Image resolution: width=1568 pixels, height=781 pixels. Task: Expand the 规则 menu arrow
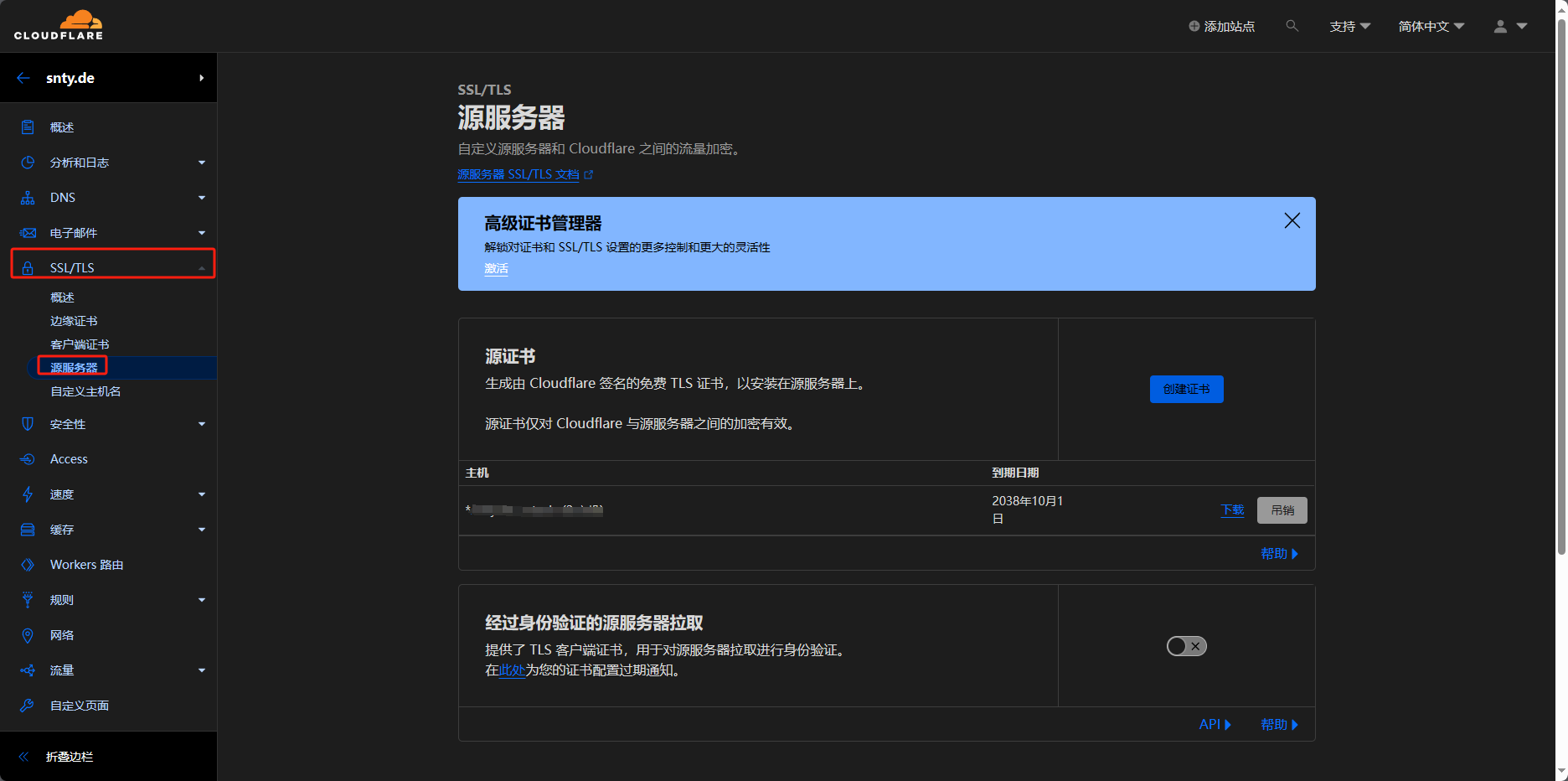click(x=202, y=600)
